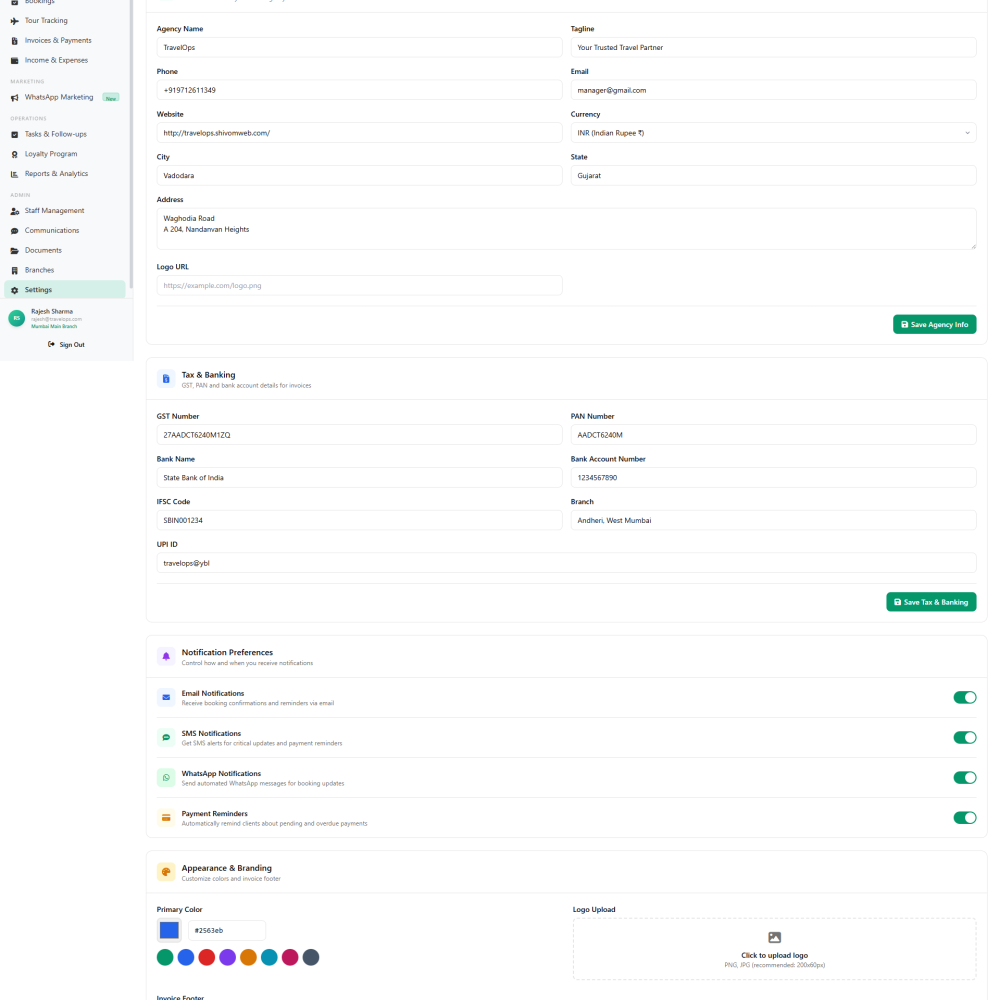Screen dimensions: 1000x1000
Task: Click the WhatsApp Marketing megaphone icon
Action: (x=15, y=98)
